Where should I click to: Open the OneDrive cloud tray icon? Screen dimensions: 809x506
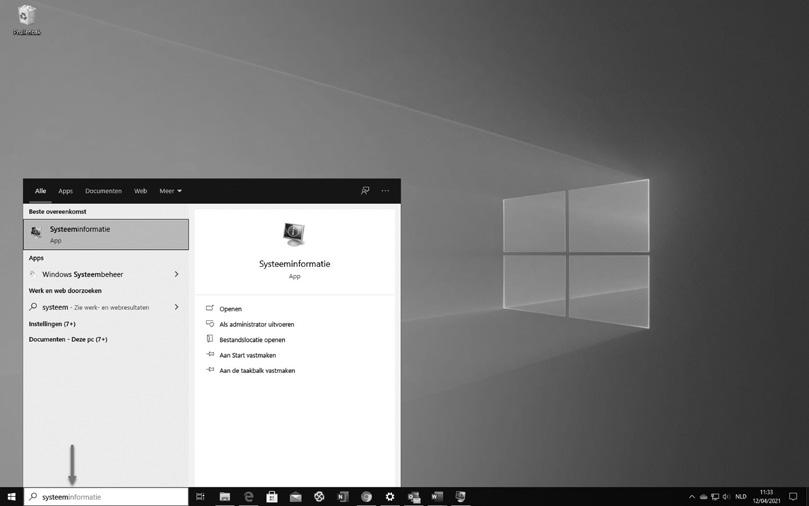[x=703, y=497]
